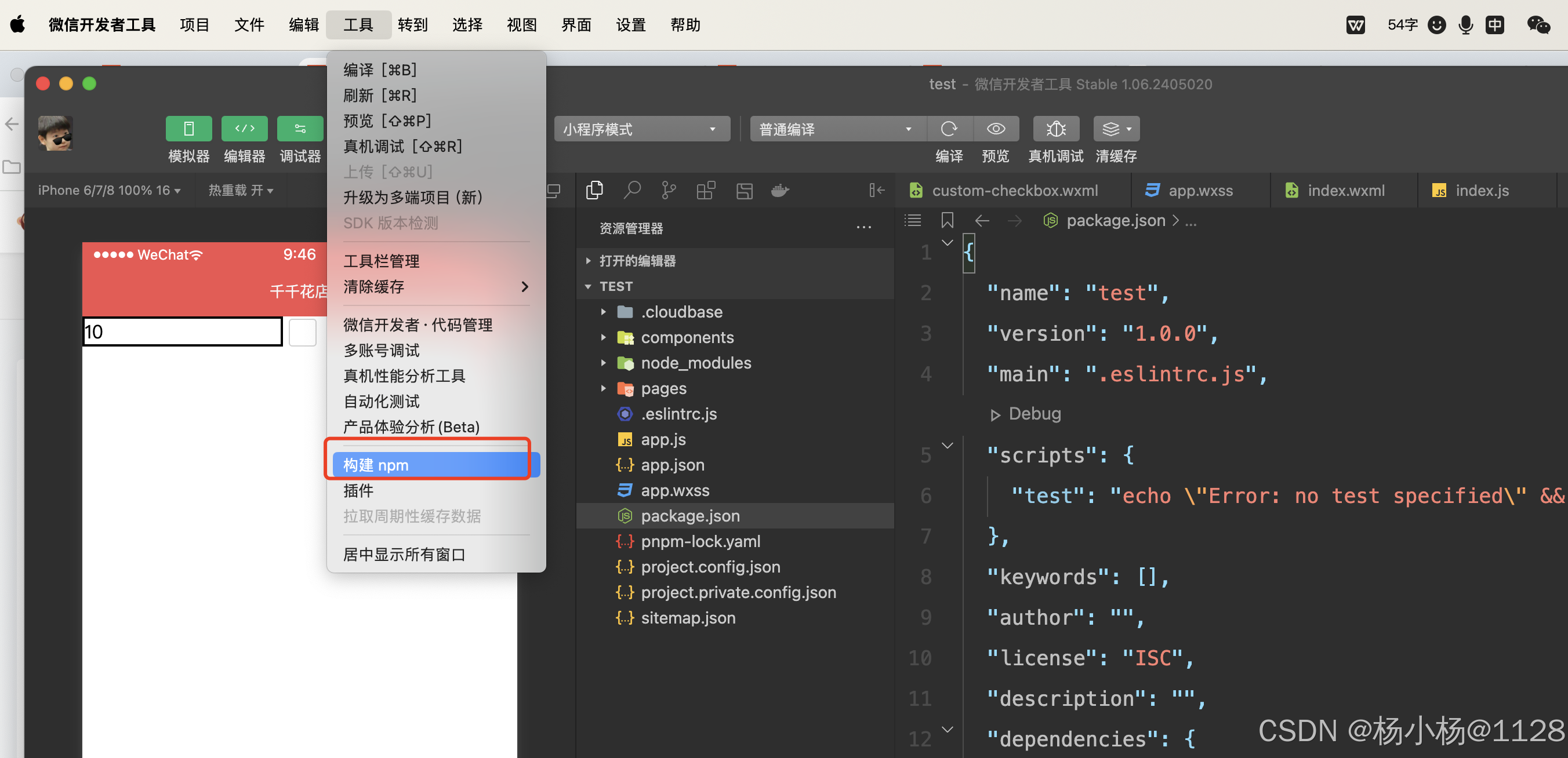Image resolution: width=1568 pixels, height=758 pixels.
Task: Expand the 打开的编辑器 section
Action: [735, 260]
